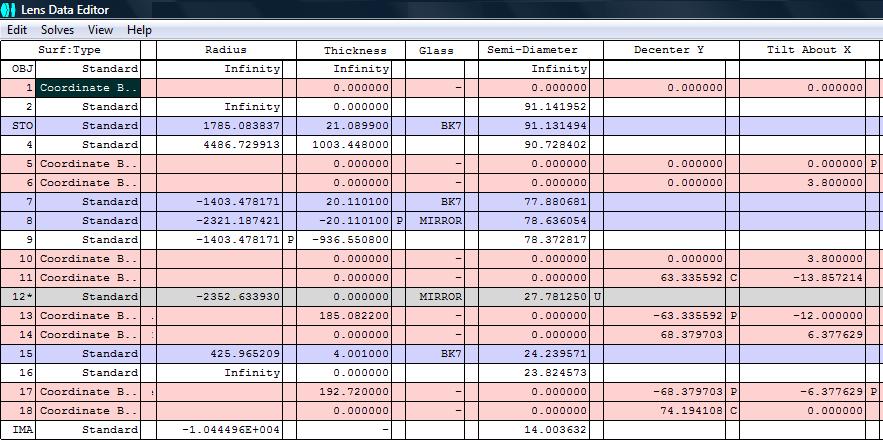Click the P pickup flag beside radius on surface 9
The height and width of the screenshot is (442, 883).
click(290, 240)
